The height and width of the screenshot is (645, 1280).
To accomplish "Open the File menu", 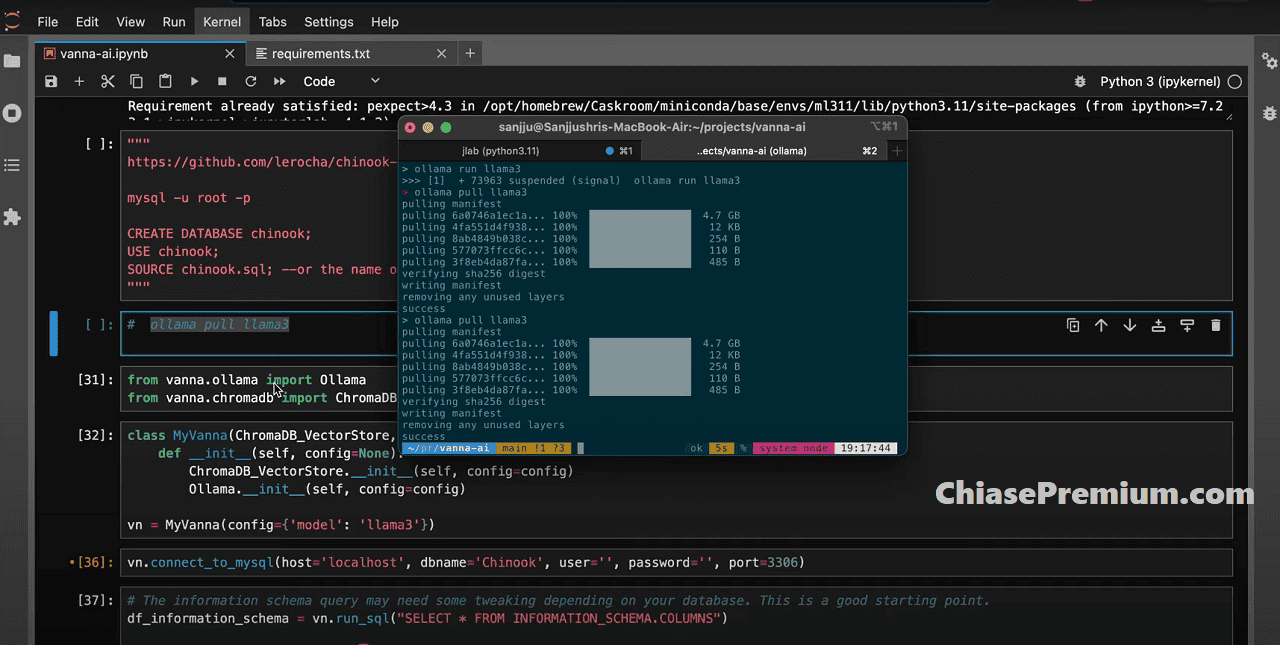I will (x=47, y=21).
